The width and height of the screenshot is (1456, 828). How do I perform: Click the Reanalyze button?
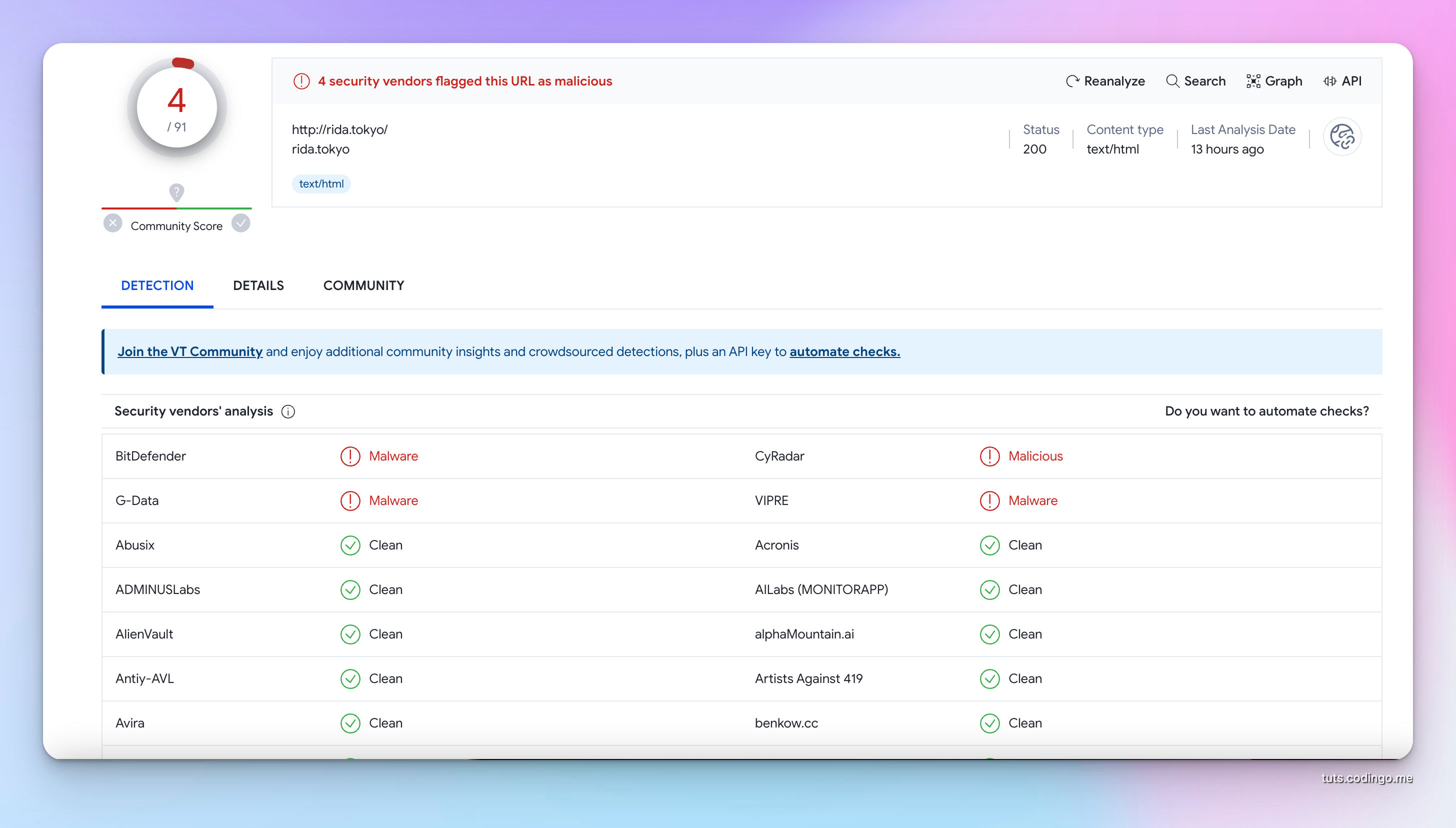pos(1105,81)
